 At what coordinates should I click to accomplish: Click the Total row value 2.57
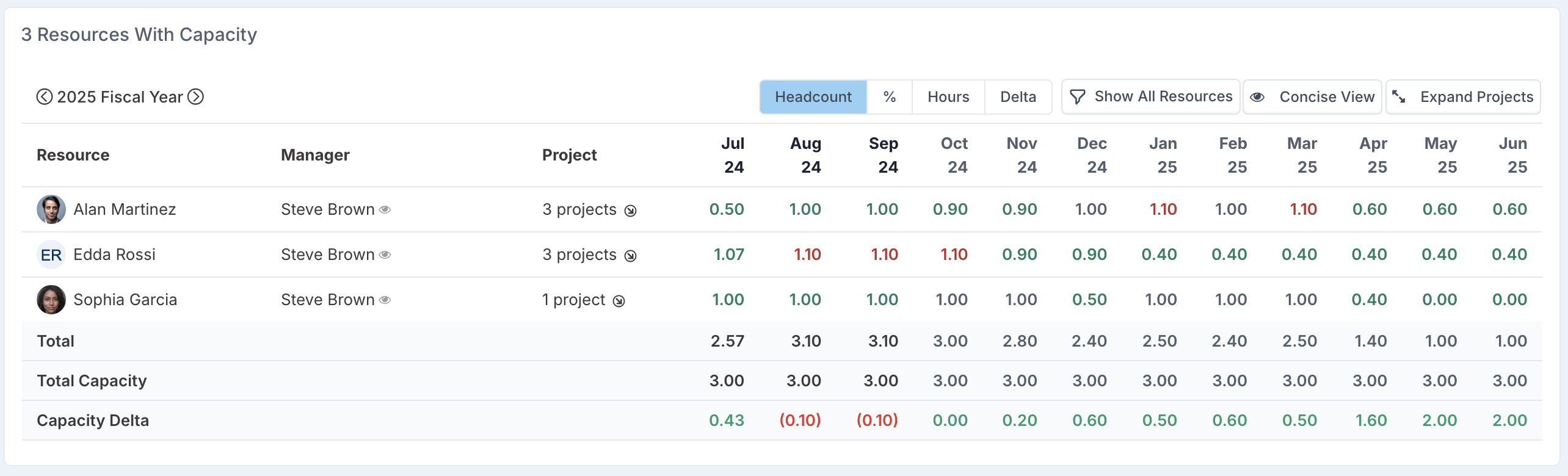pyautogui.click(x=727, y=341)
